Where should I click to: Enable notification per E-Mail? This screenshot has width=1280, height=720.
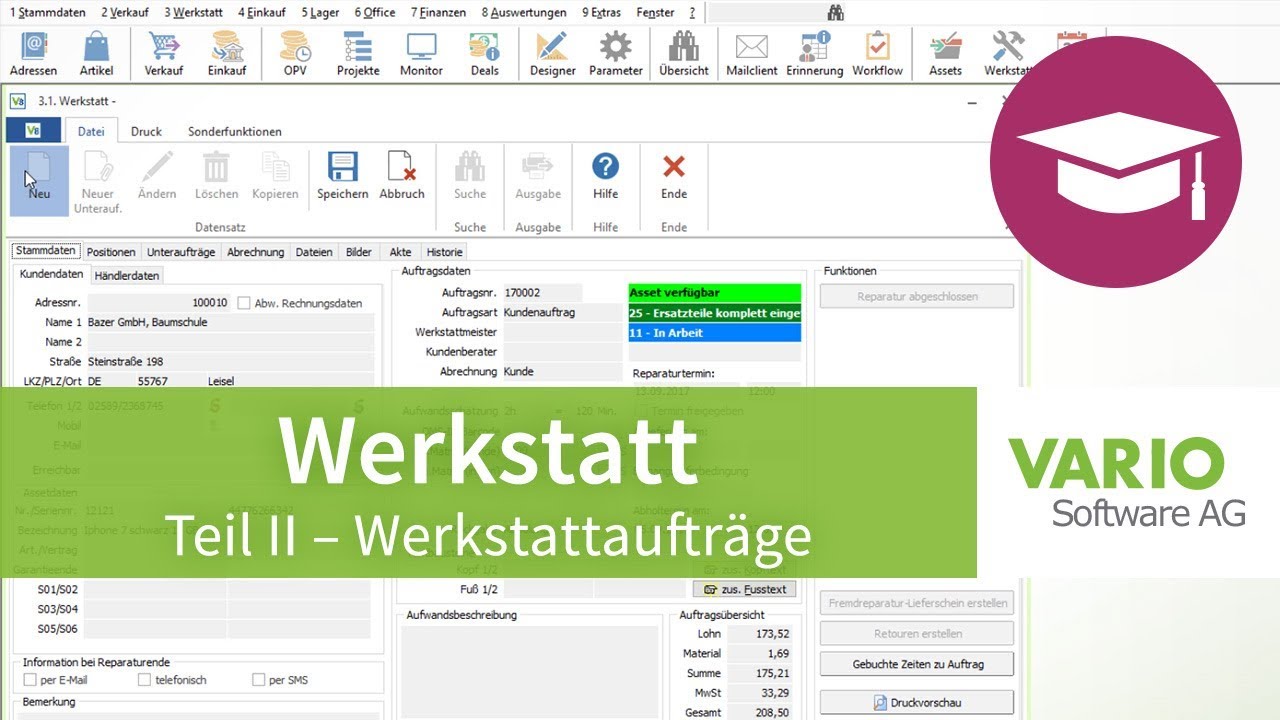pyautogui.click(x=30, y=680)
